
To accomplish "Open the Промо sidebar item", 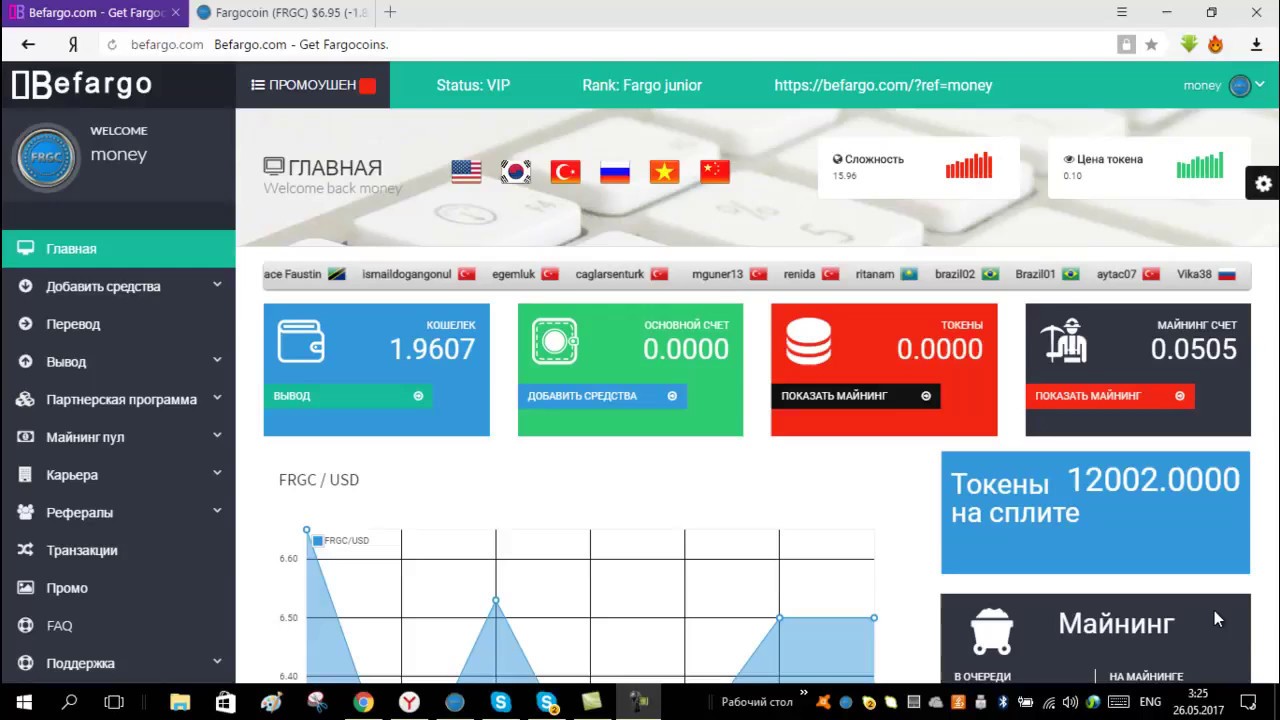I will click(x=118, y=588).
